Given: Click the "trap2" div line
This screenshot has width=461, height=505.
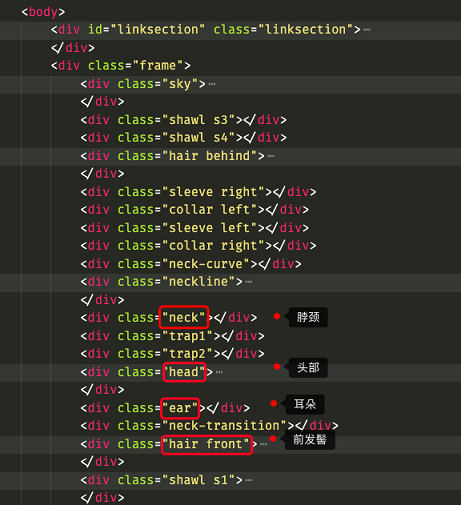Looking at the screenshot, I should tap(173, 354).
